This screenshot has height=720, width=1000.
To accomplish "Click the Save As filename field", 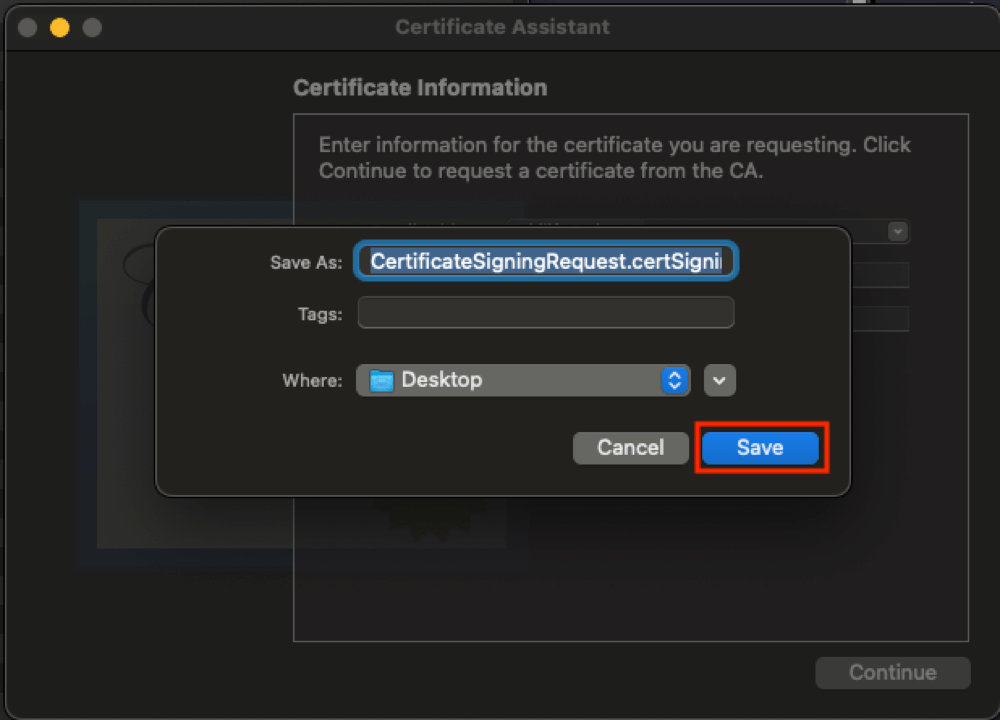I will click(546, 261).
